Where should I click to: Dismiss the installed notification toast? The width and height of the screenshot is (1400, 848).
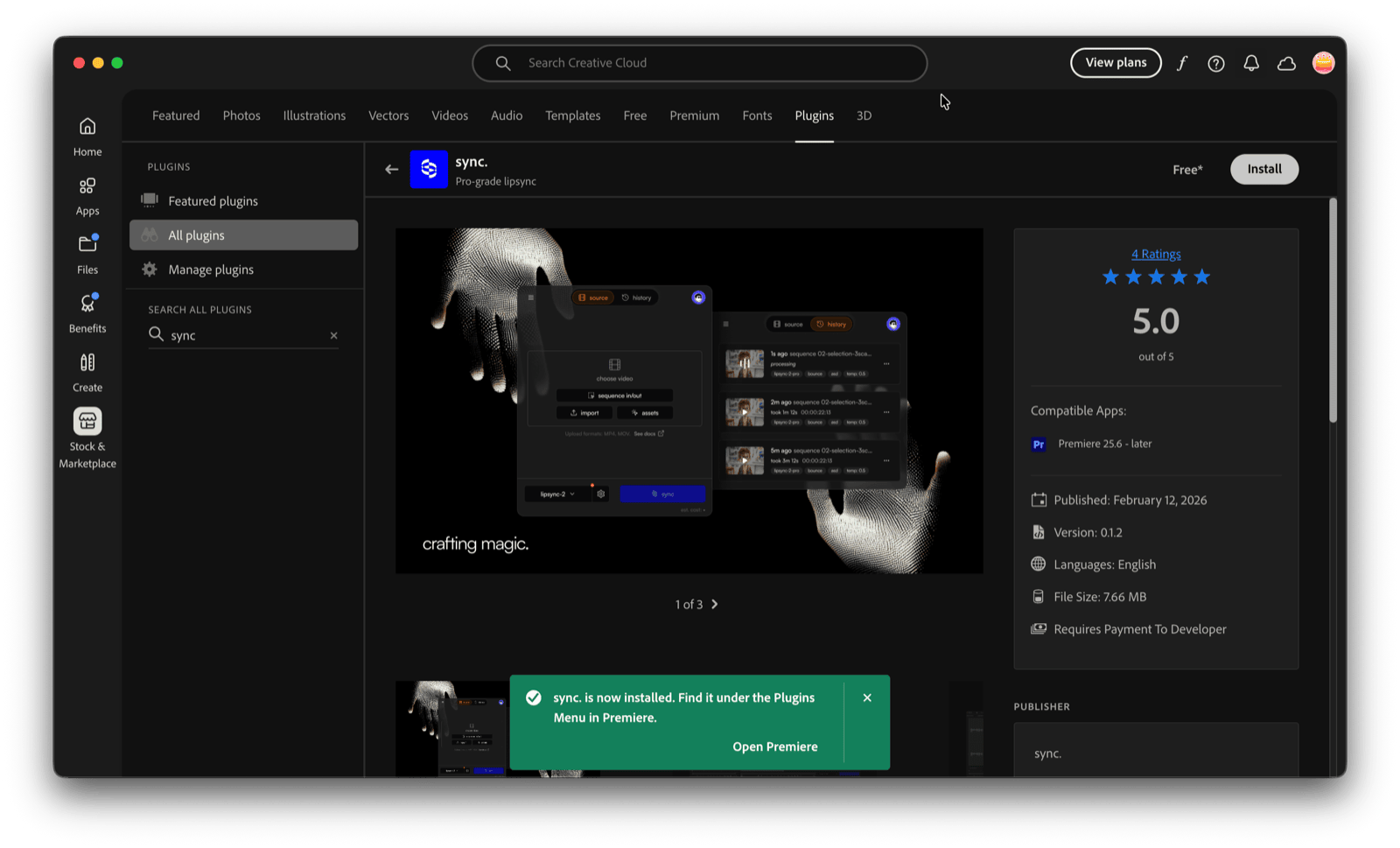(867, 697)
